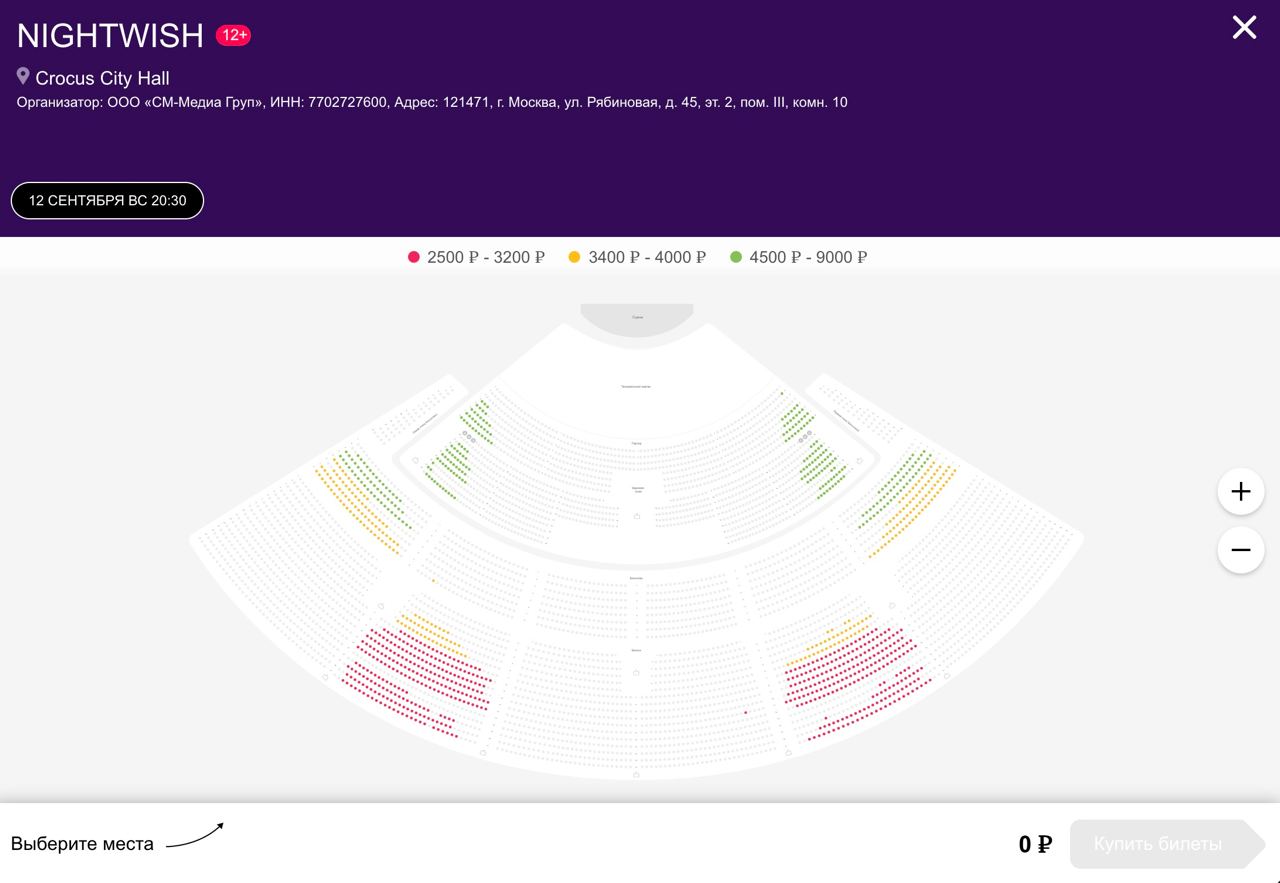This screenshot has height=883, width=1280.
Task: Click the Выберите места hint text
Action: pos(82,844)
